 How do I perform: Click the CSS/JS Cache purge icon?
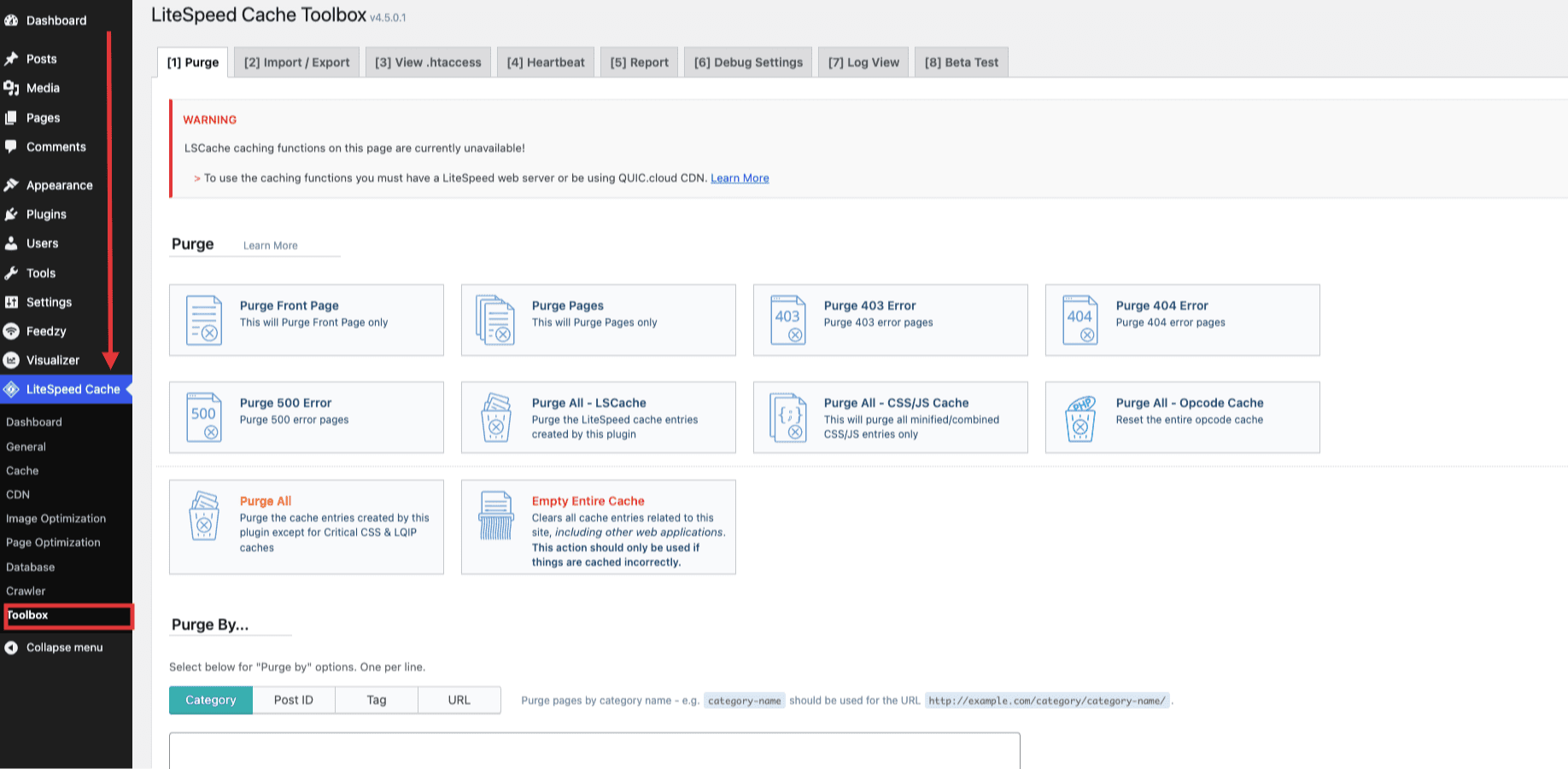[x=787, y=417]
